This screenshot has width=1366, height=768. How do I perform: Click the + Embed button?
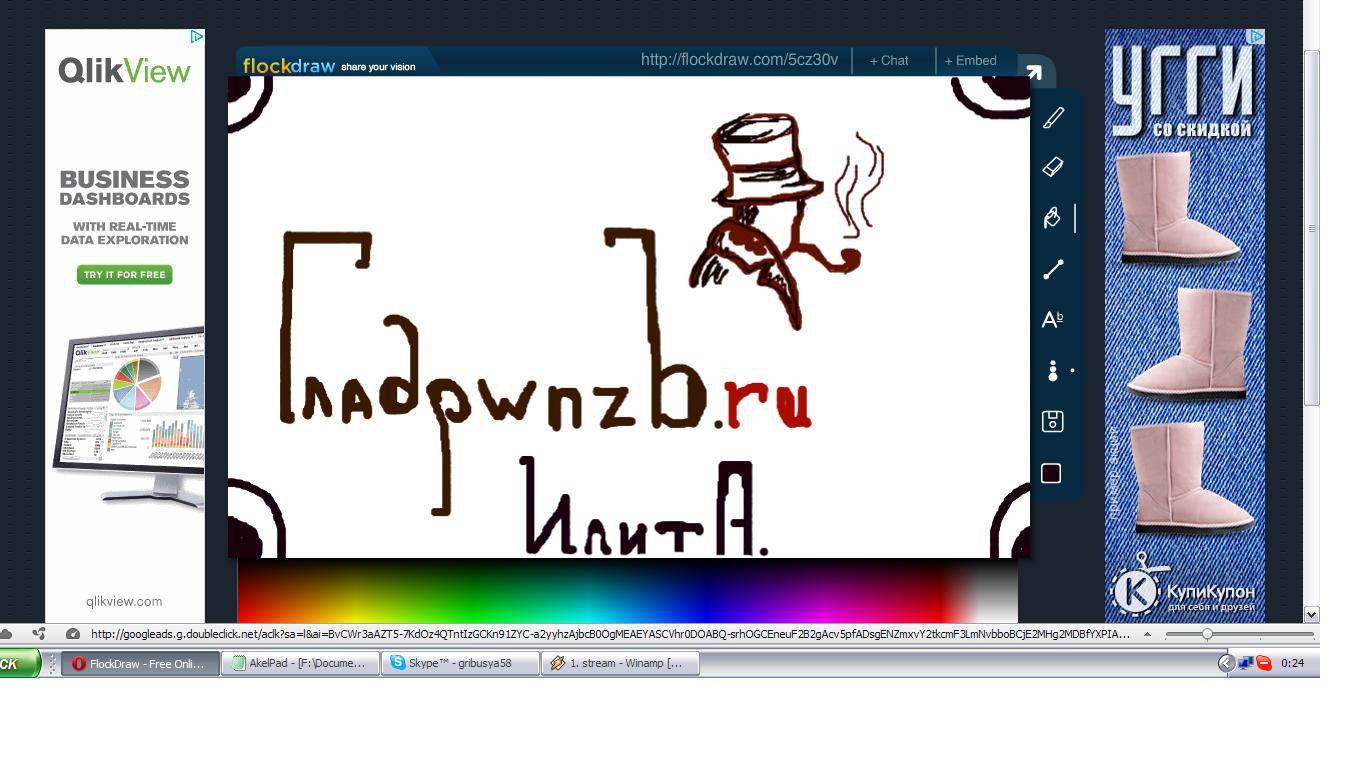click(970, 61)
